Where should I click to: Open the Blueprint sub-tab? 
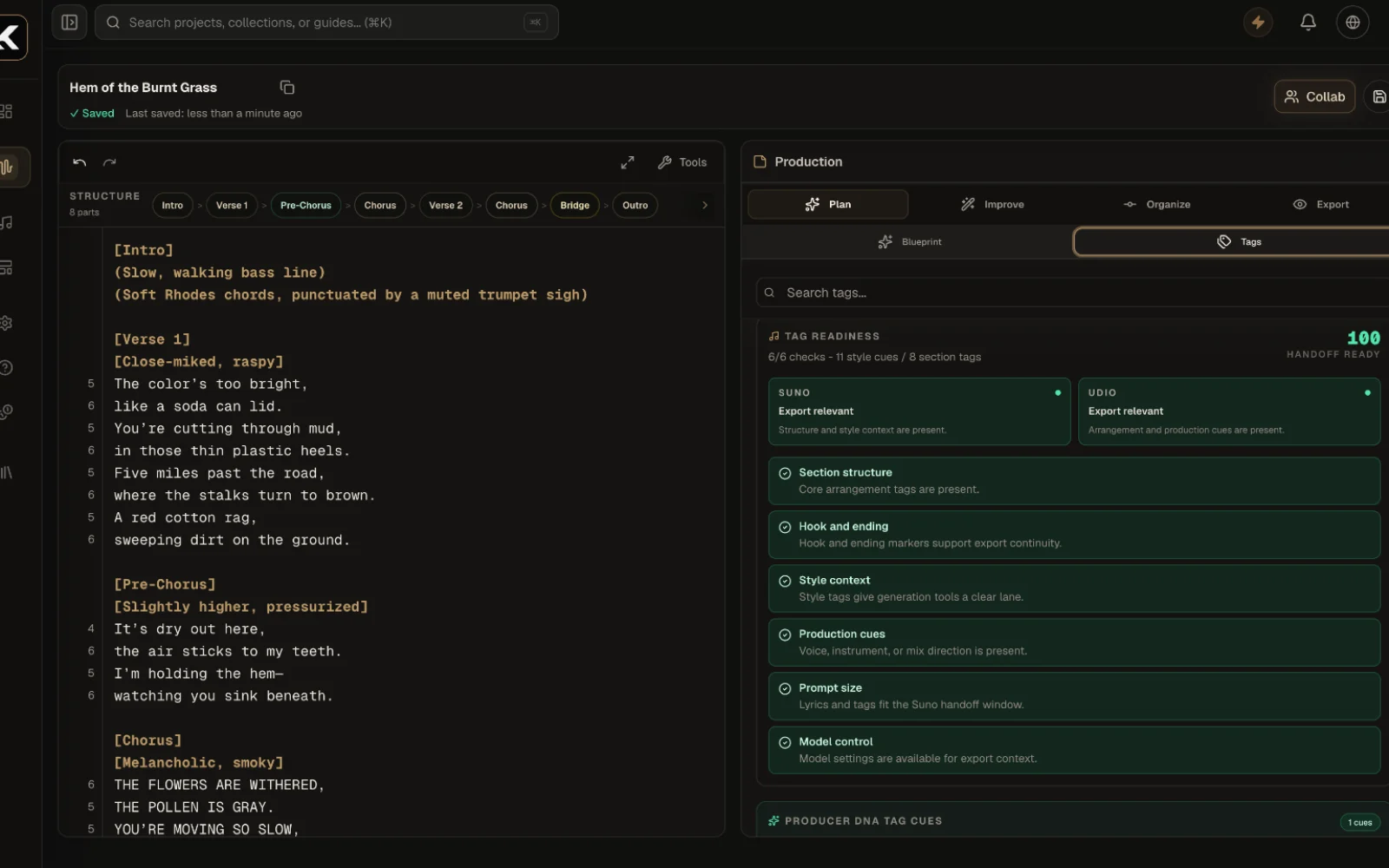(x=909, y=242)
